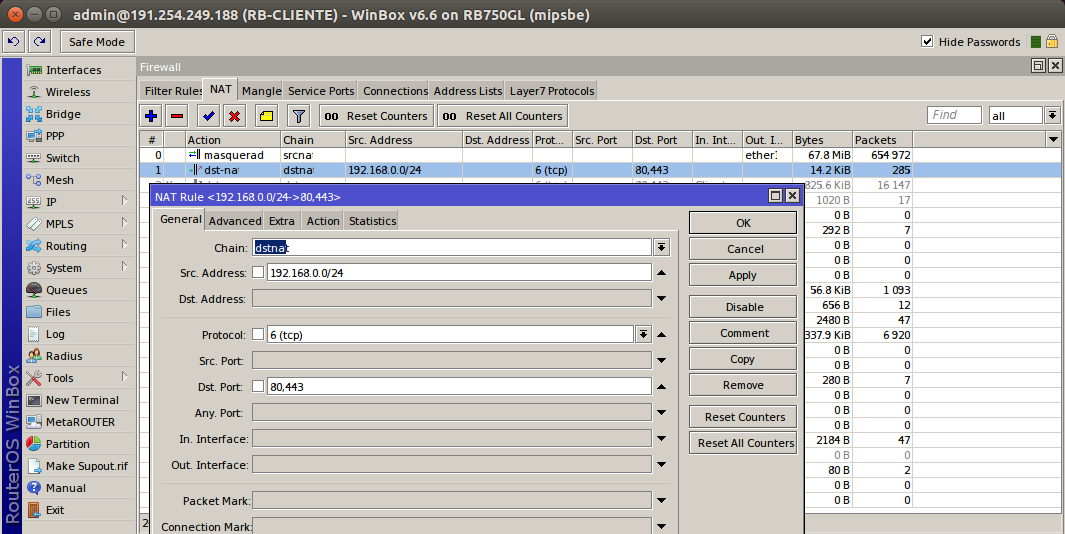Add comment with yellow note icon
The width and height of the screenshot is (1065, 534).
[266, 116]
